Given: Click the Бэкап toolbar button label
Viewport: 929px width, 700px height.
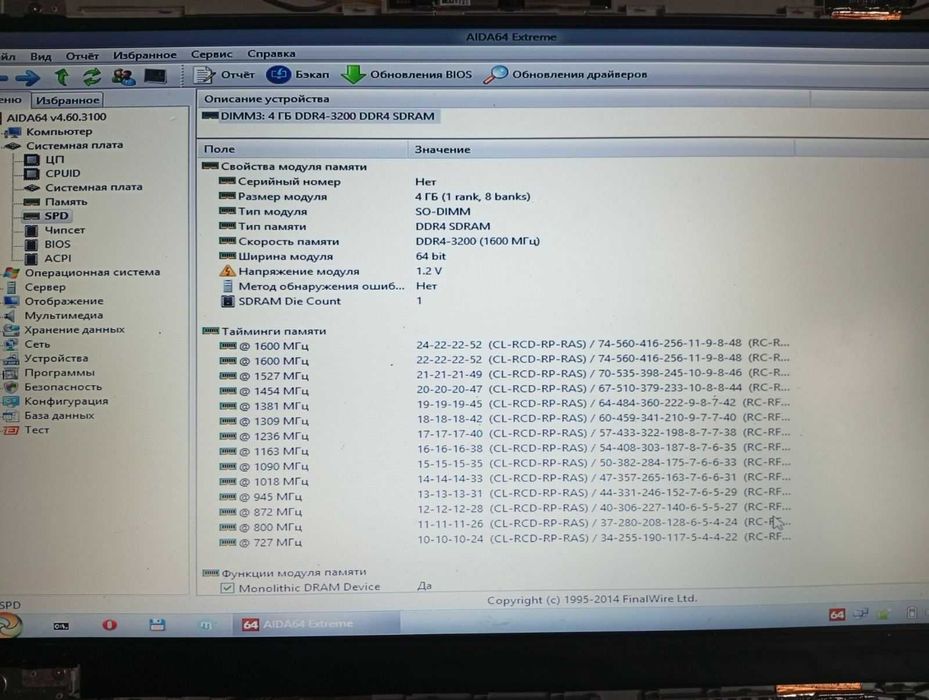Looking at the screenshot, I should (x=312, y=75).
